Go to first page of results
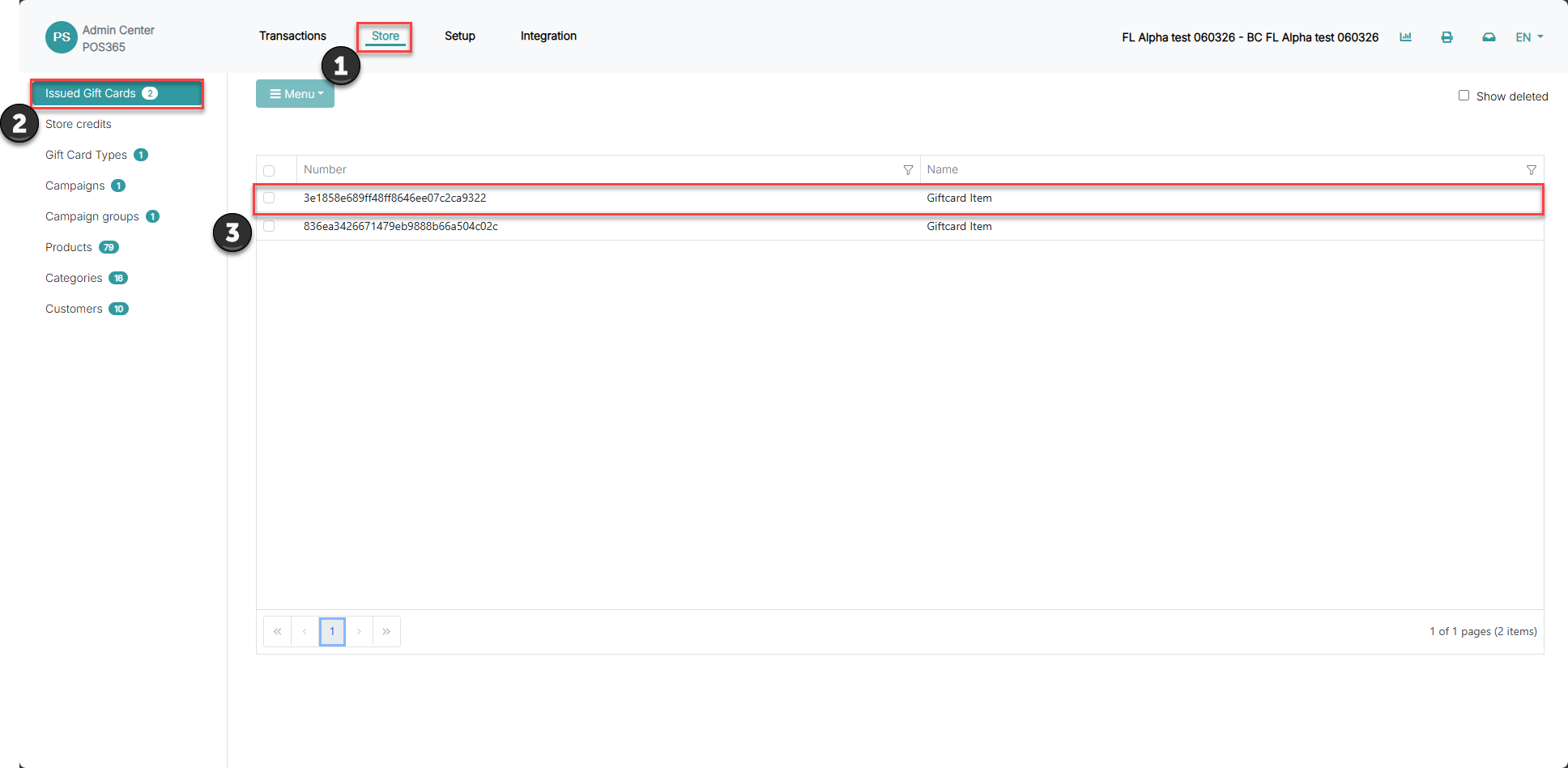 pyautogui.click(x=277, y=631)
